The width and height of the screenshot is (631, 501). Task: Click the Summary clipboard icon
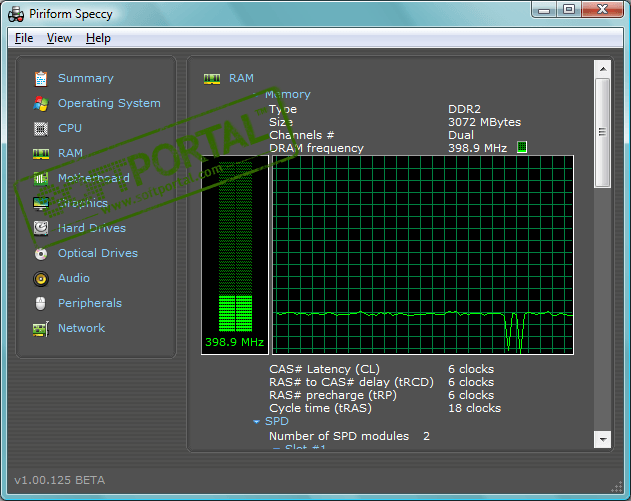coord(41,78)
